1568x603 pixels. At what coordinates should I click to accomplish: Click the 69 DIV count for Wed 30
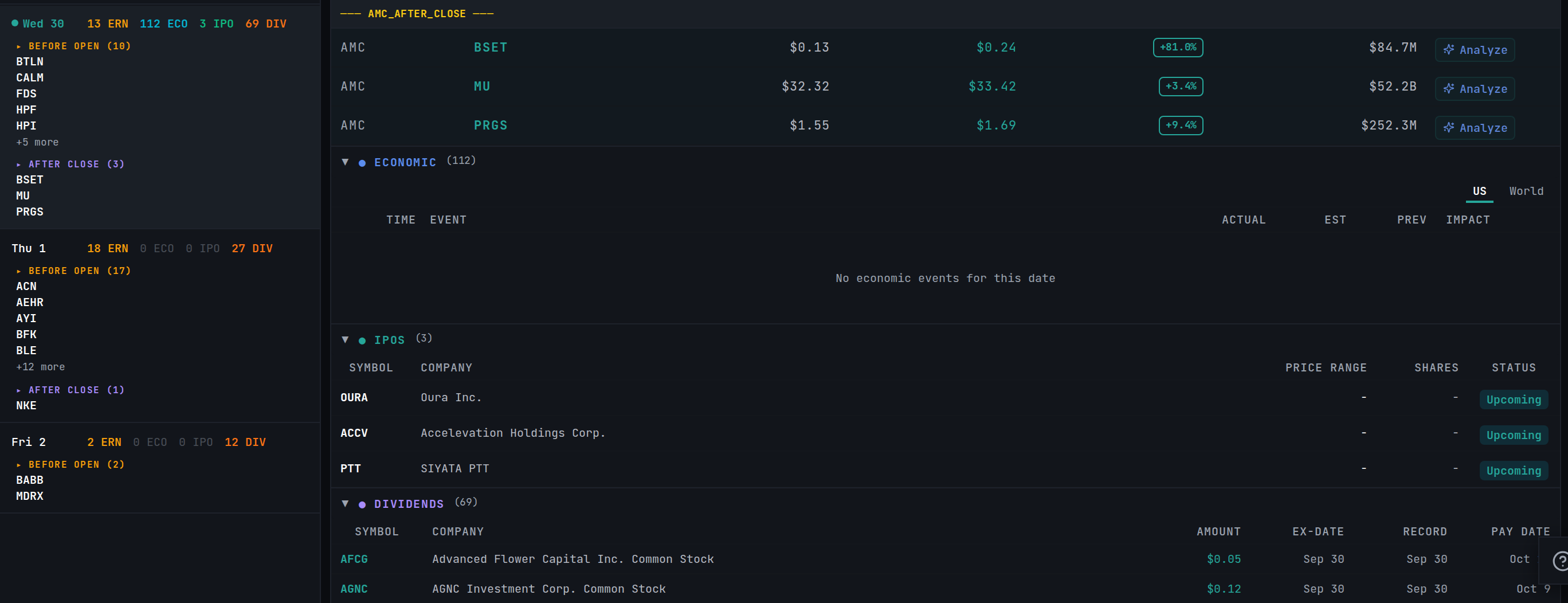point(266,24)
